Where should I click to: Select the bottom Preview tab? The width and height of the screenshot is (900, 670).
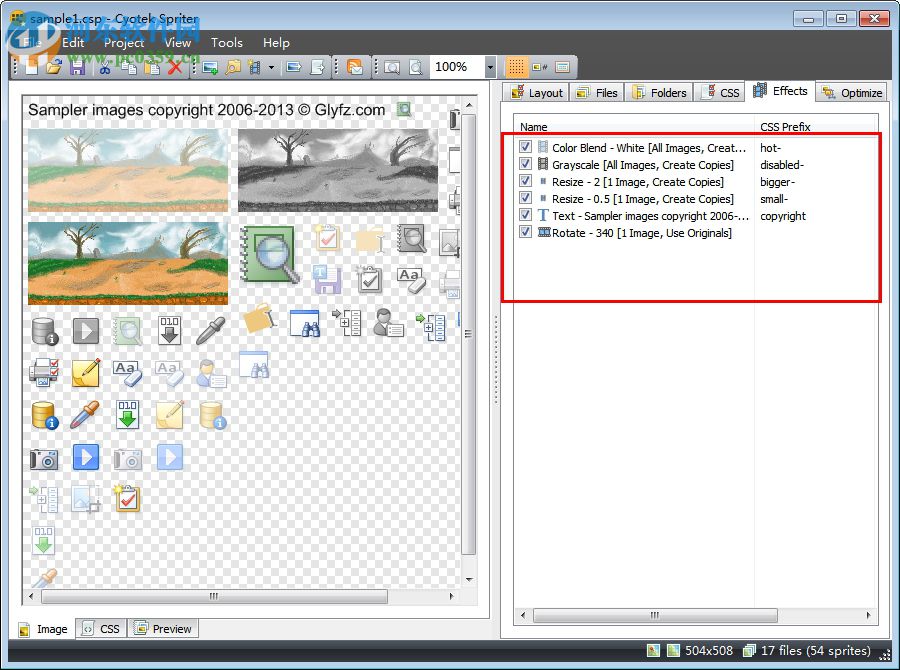(163, 629)
